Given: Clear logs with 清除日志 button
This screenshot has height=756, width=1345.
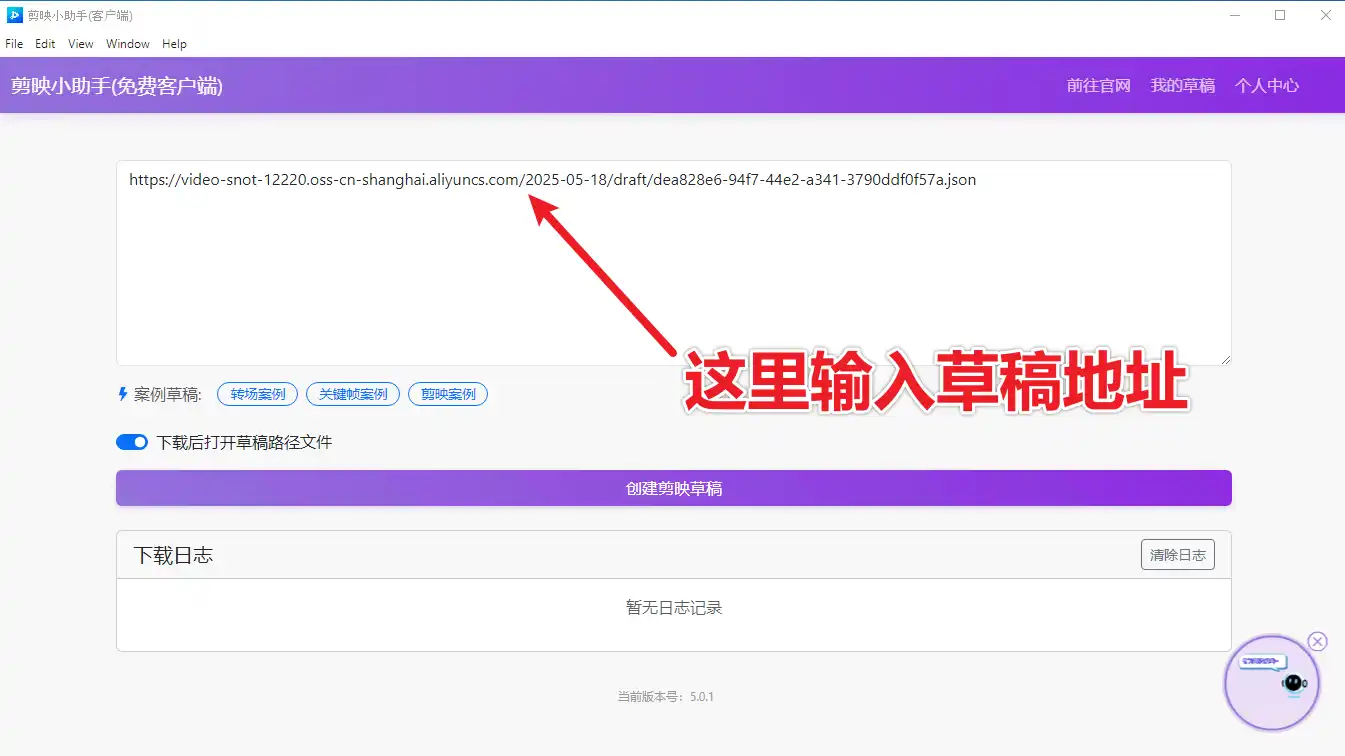Looking at the screenshot, I should 1177,555.
